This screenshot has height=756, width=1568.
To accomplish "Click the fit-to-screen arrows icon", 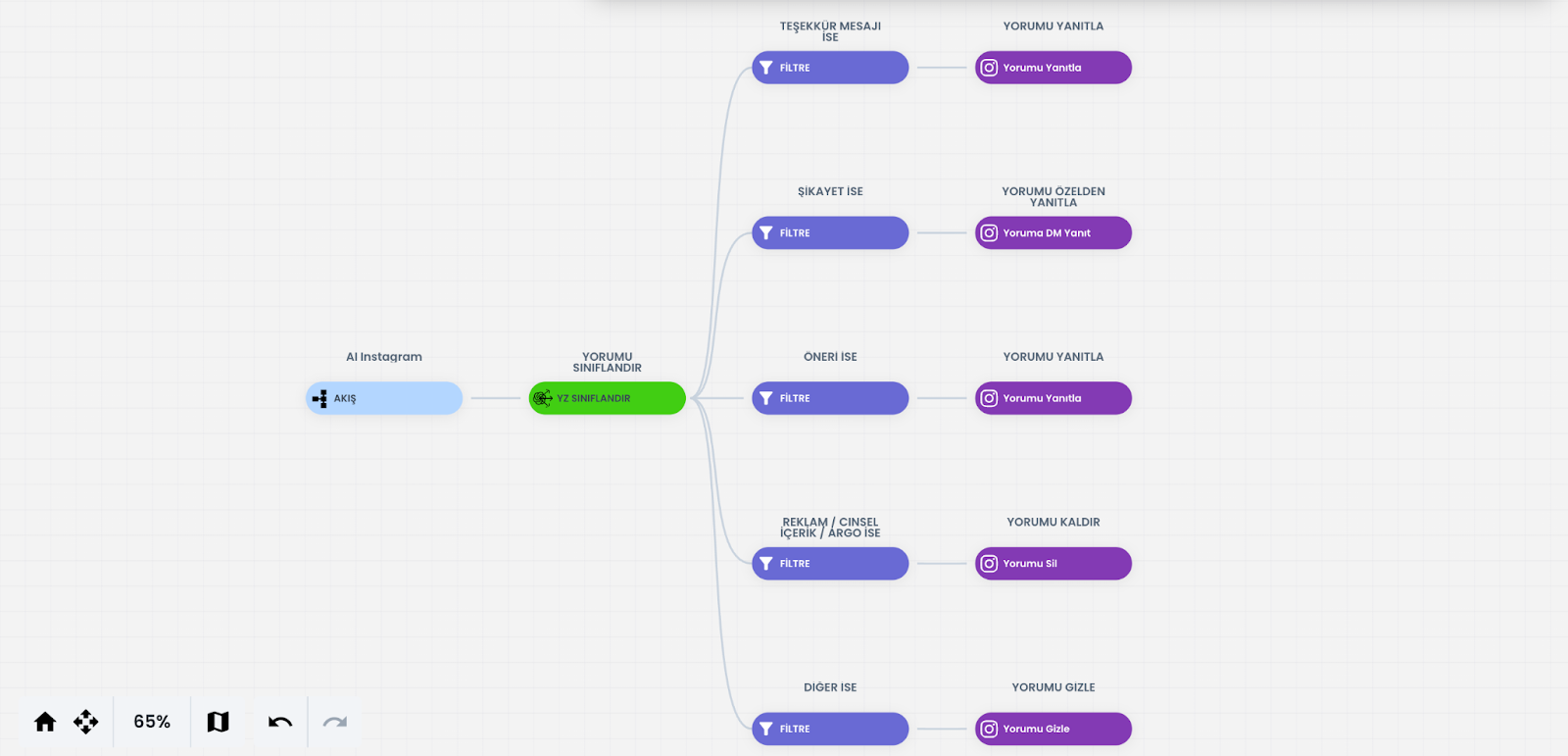I will click(86, 723).
